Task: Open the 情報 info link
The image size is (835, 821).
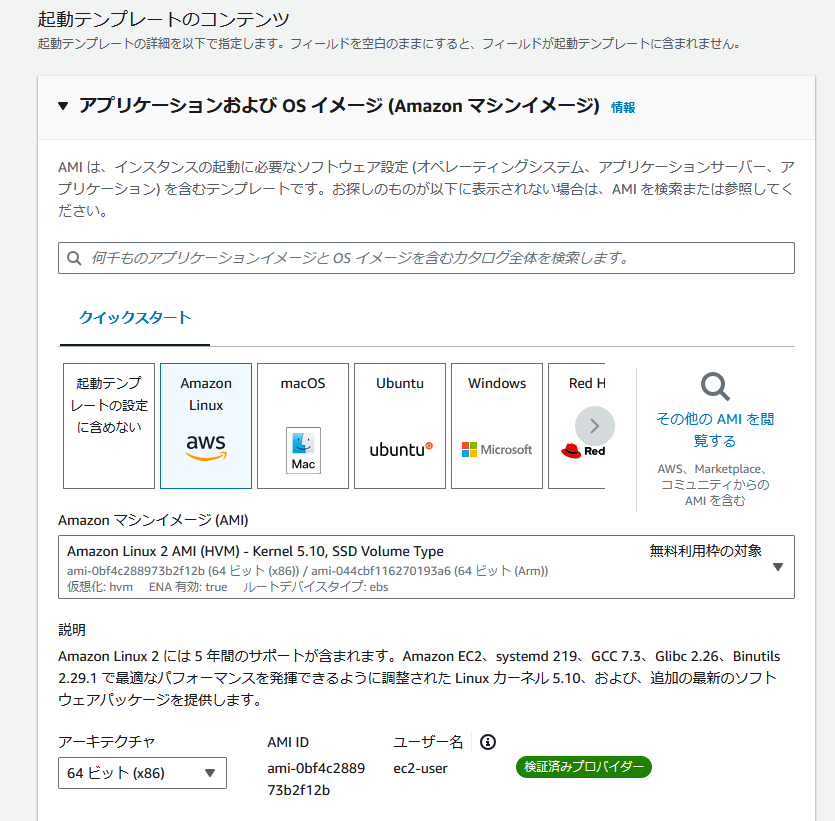Action: point(623,108)
